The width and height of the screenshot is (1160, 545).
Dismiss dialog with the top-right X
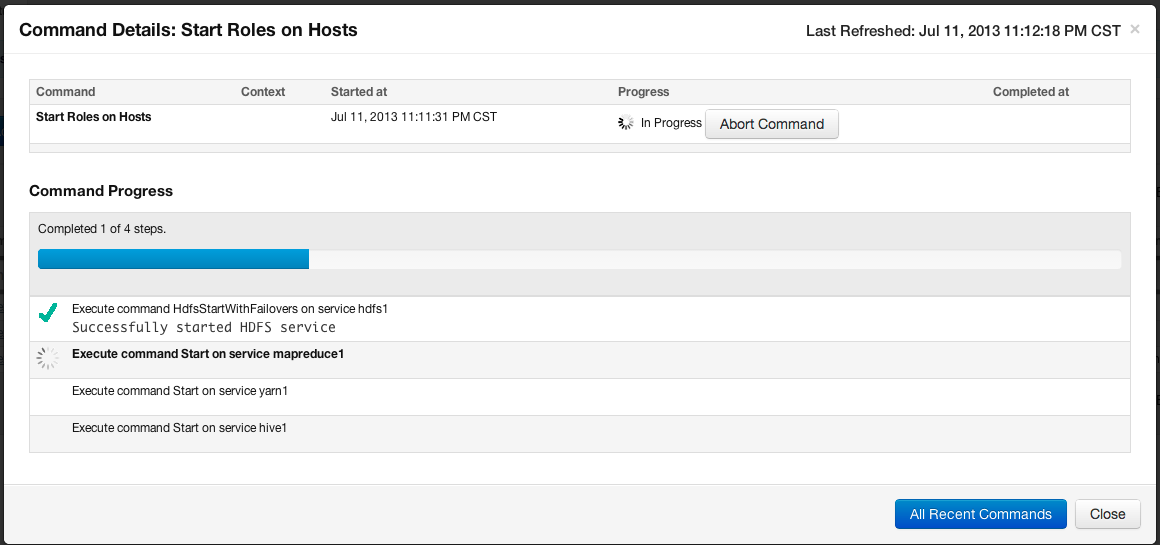coord(1135,30)
